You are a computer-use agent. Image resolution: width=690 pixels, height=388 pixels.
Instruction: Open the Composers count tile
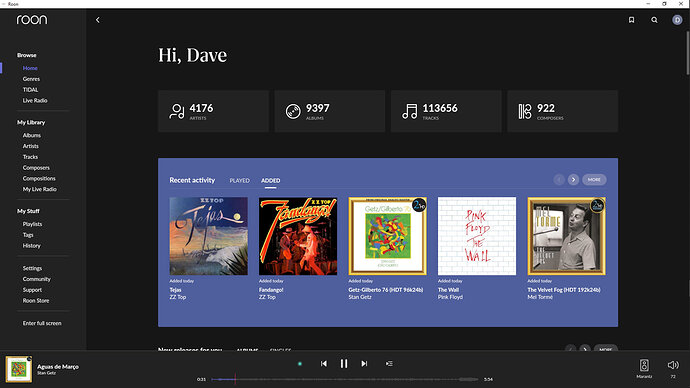(x=562, y=111)
